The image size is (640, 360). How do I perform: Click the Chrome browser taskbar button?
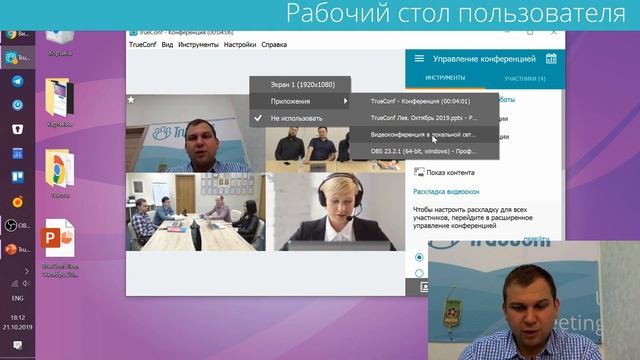(x=17, y=35)
